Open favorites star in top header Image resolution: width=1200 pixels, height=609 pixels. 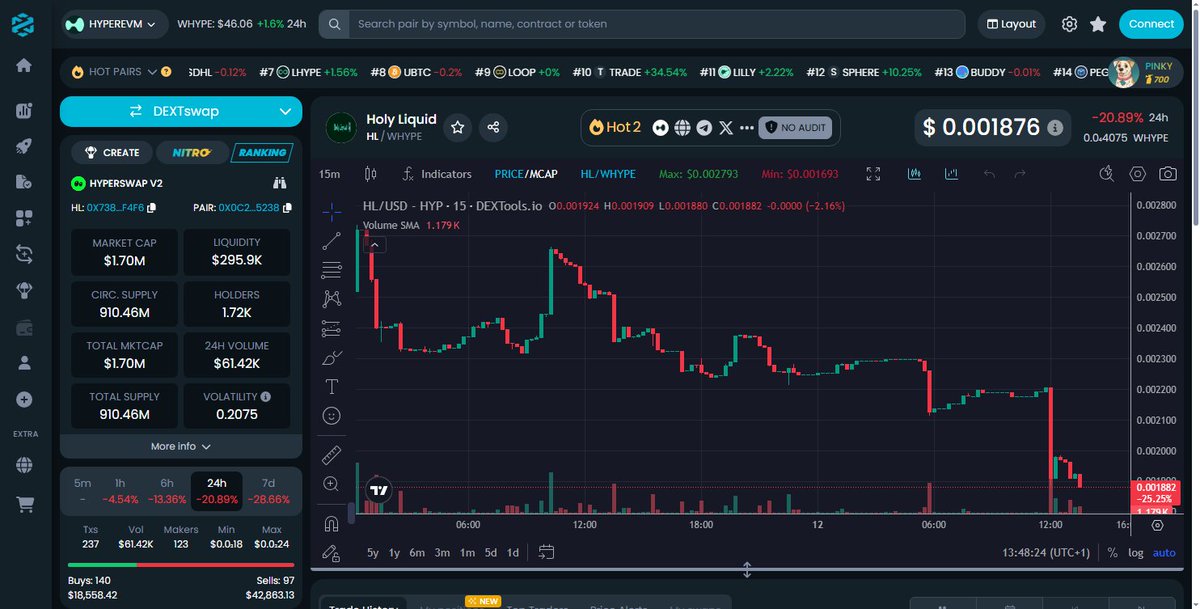click(1098, 24)
